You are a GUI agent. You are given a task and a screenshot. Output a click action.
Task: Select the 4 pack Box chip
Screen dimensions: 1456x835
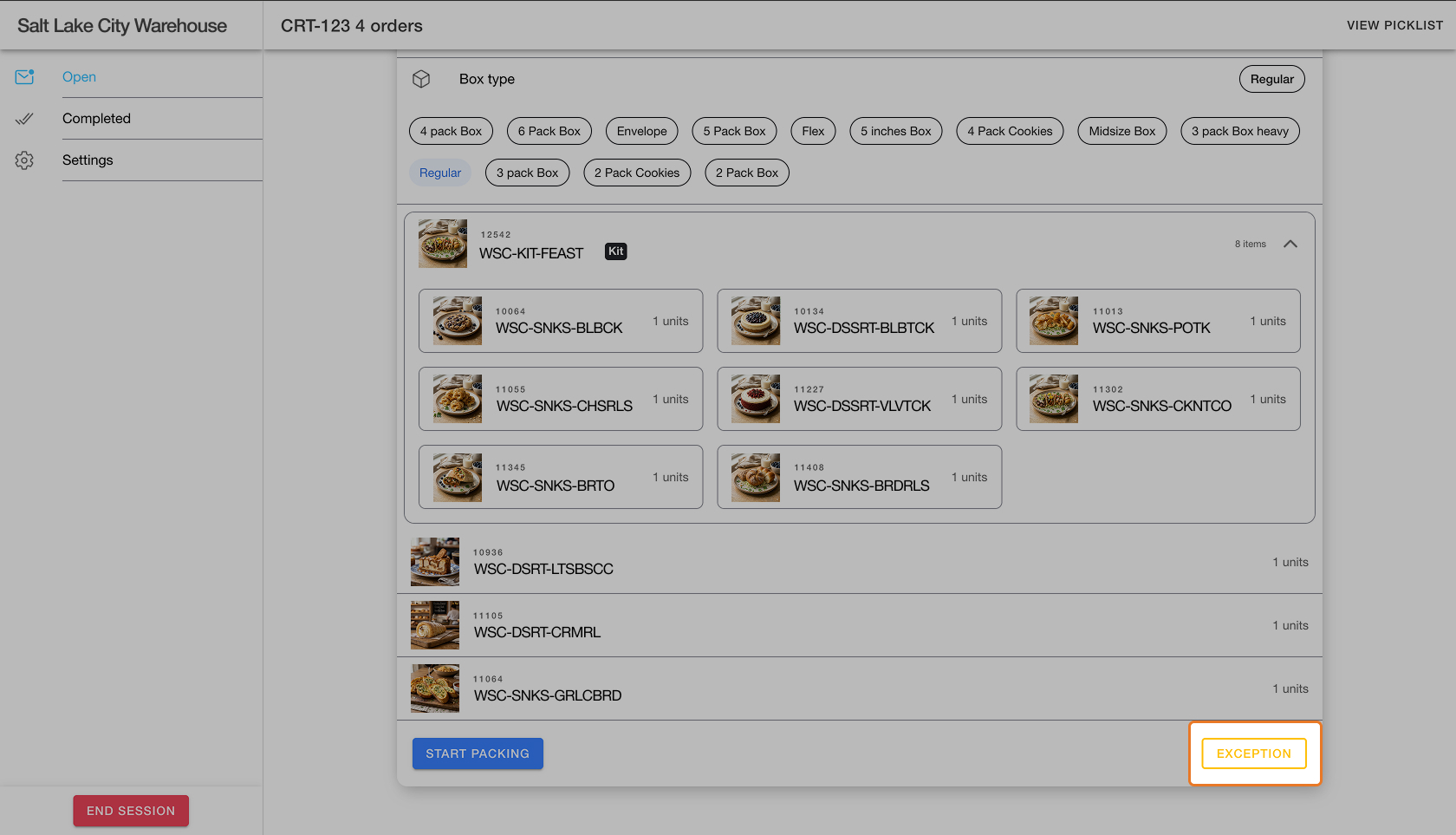pyautogui.click(x=451, y=131)
